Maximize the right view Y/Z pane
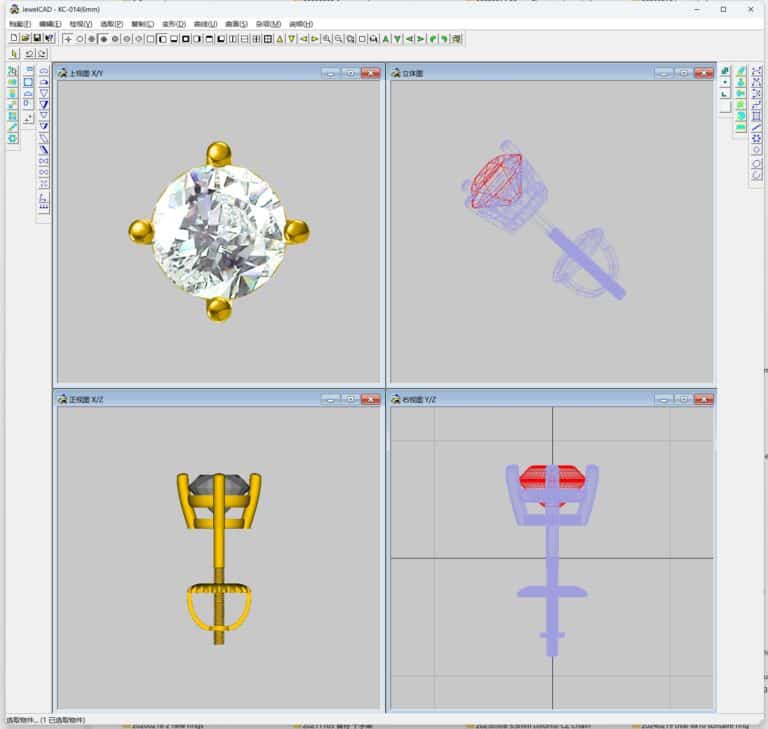Screen dimensions: 768x729 pos(684,399)
